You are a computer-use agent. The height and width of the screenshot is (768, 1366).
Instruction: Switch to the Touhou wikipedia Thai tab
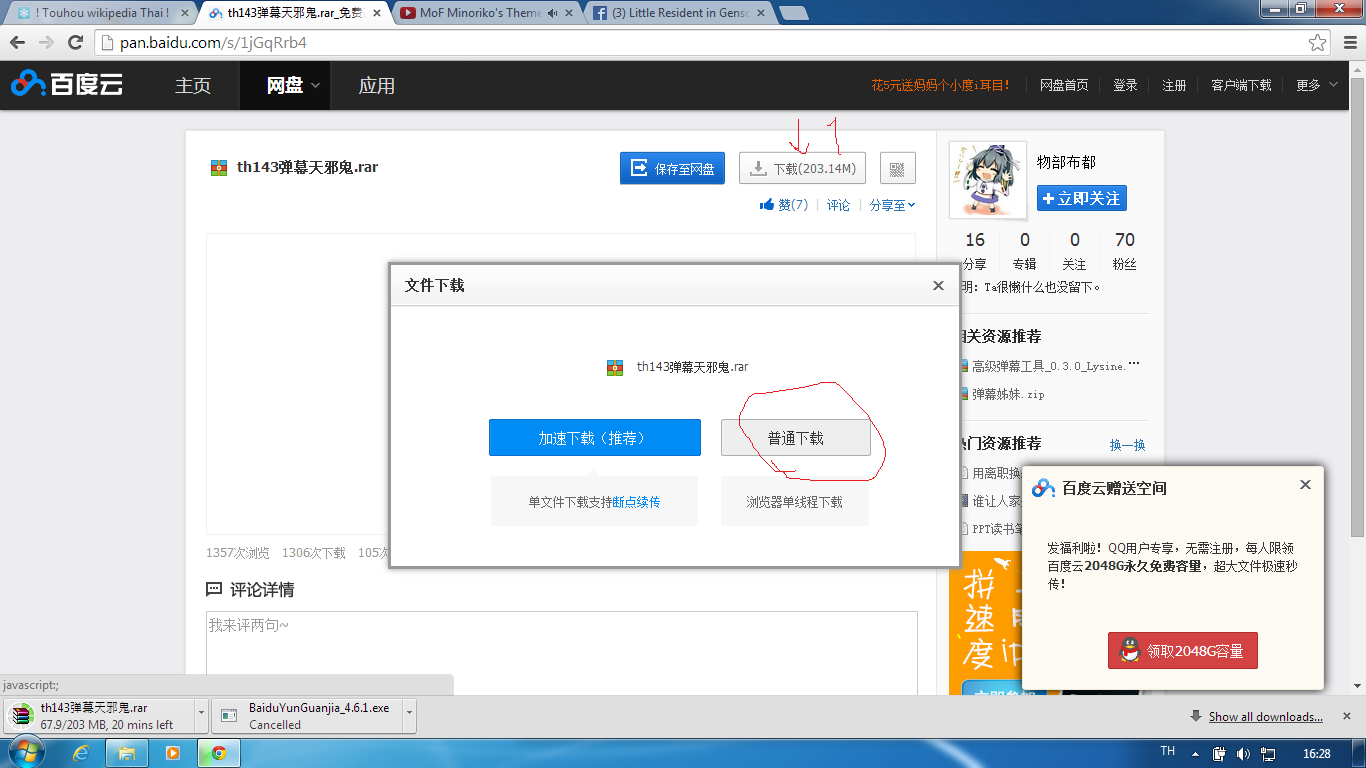(x=100, y=13)
